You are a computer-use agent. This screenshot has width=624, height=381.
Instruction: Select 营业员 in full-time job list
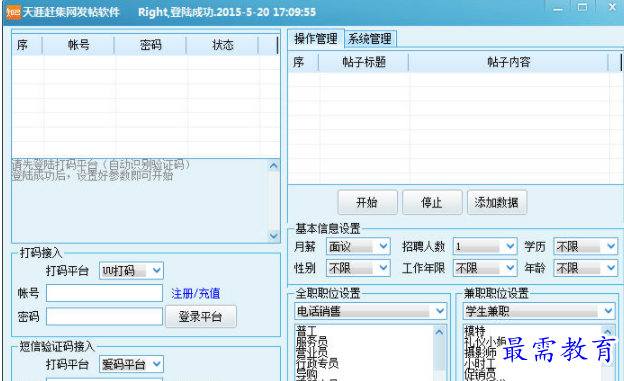pyautogui.click(x=312, y=352)
